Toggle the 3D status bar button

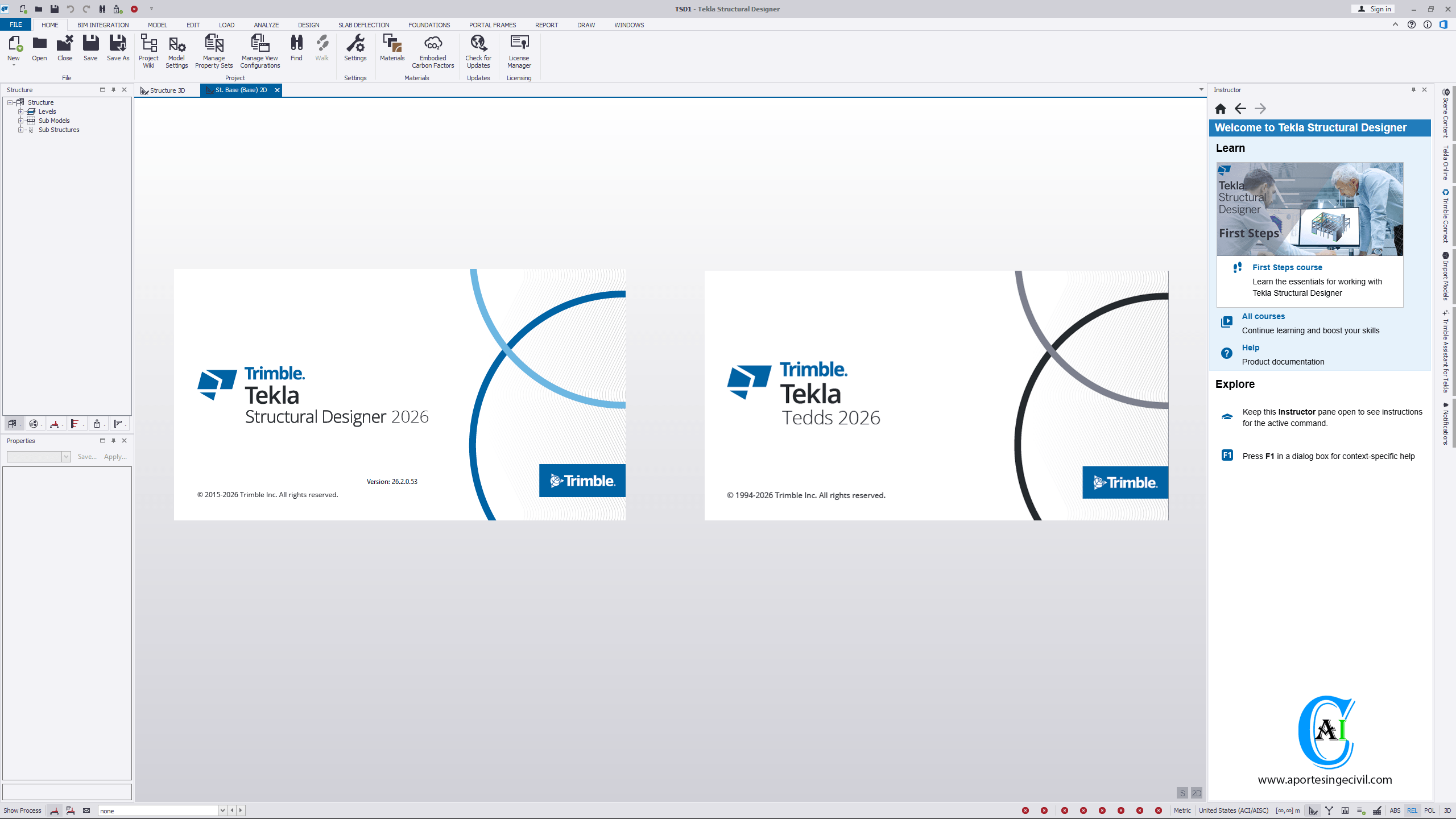pos(1447,810)
